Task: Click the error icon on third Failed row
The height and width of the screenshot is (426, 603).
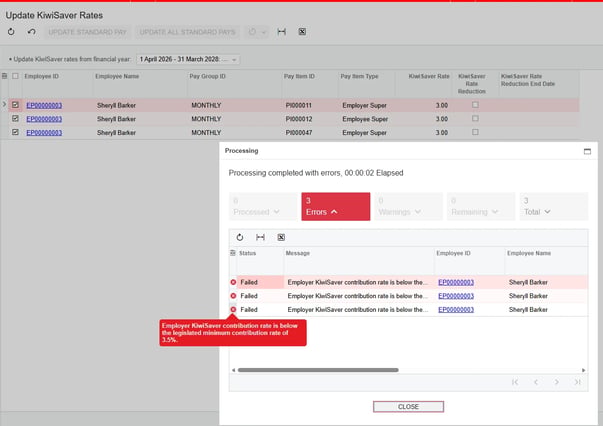Action: [x=233, y=310]
